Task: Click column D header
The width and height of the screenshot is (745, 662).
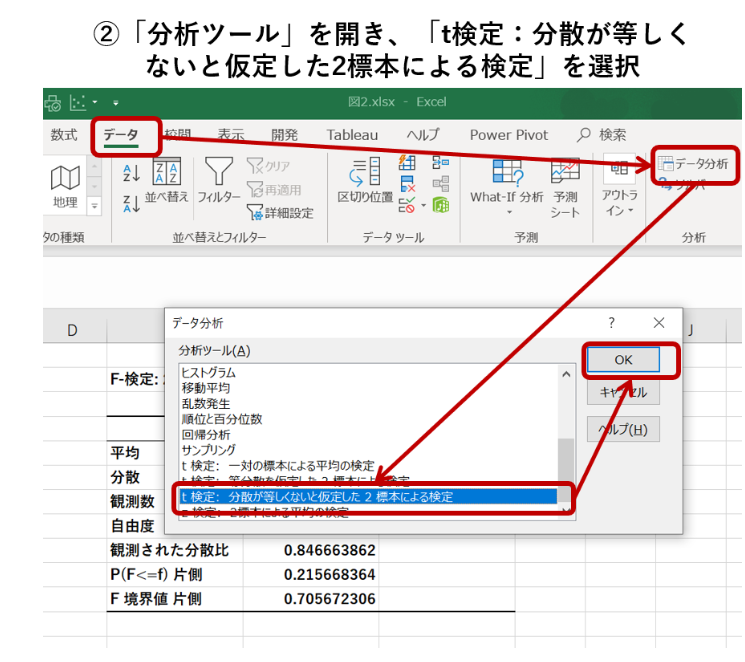Action: (x=72, y=330)
